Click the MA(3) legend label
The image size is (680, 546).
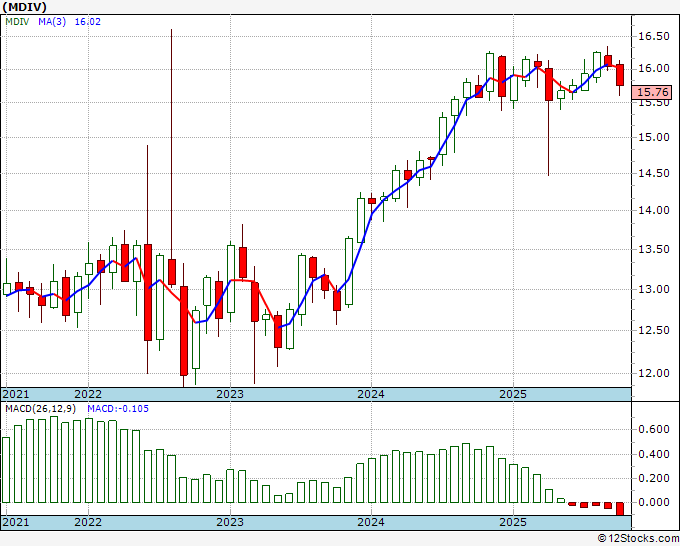[52, 21]
